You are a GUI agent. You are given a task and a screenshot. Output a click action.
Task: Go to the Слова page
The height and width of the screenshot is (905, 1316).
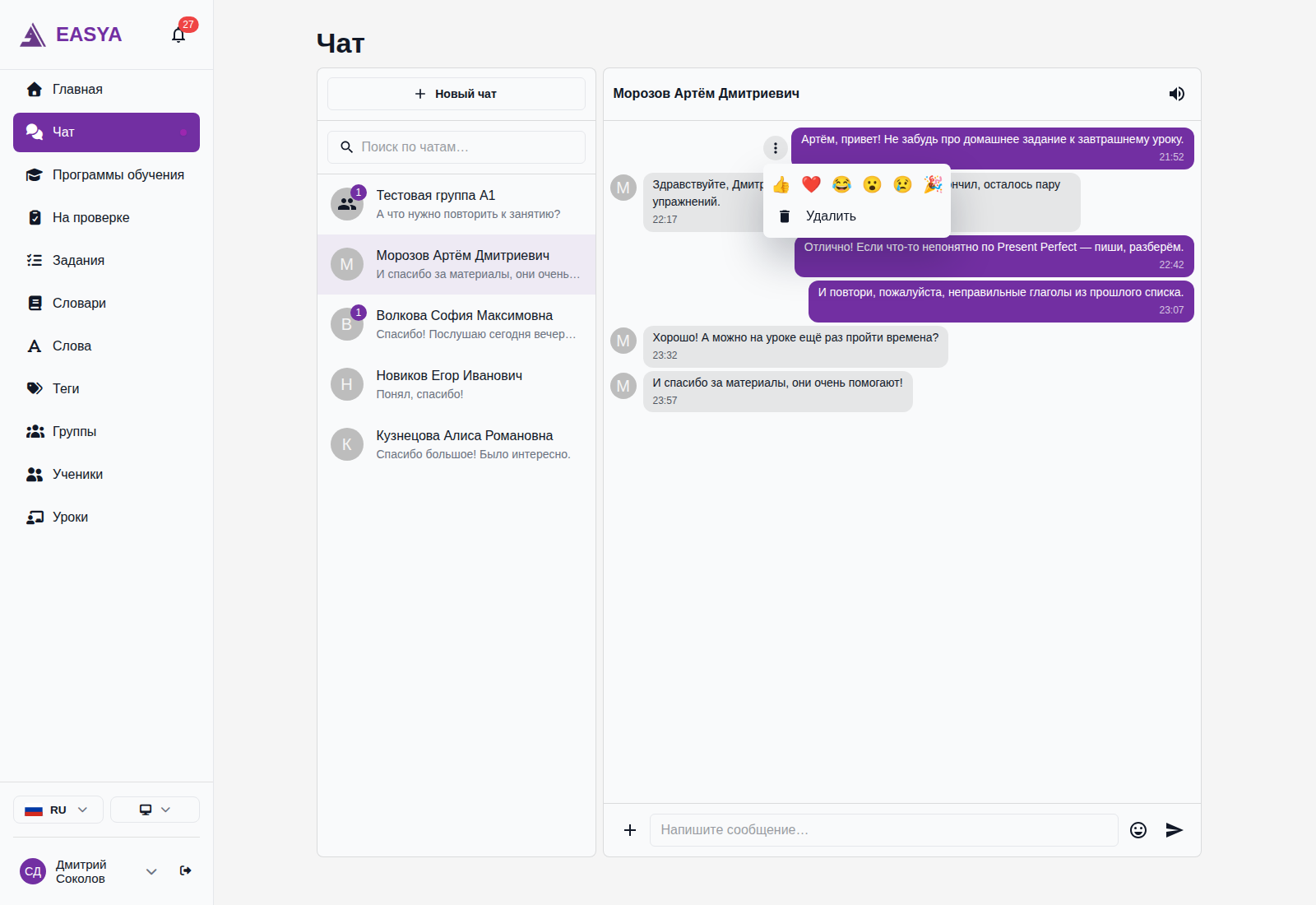click(x=106, y=346)
